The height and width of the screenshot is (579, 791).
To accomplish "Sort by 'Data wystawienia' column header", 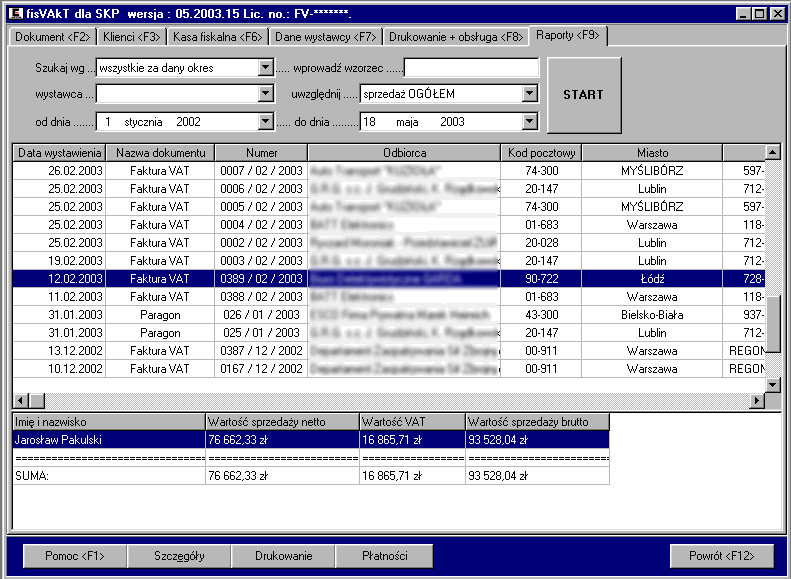I will coord(59,153).
